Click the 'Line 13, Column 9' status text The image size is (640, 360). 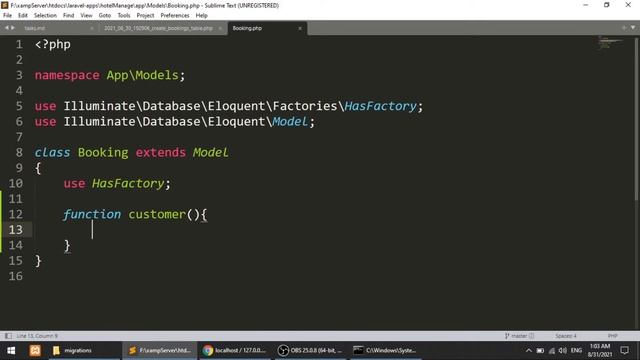(37, 336)
